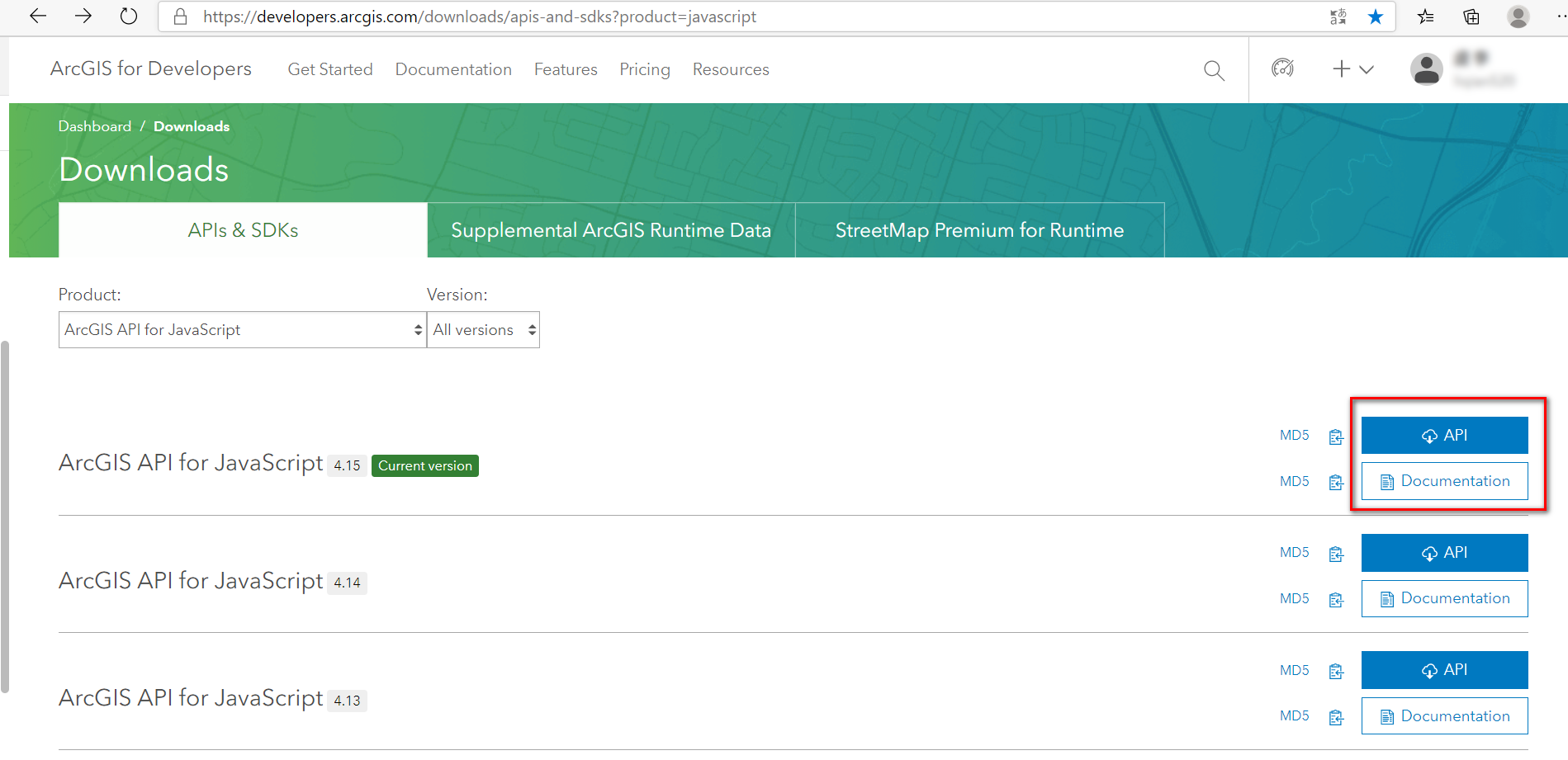Open the ArcGIS account user avatar
The height and width of the screenshot is (760, 1568).
(1427, 69)
